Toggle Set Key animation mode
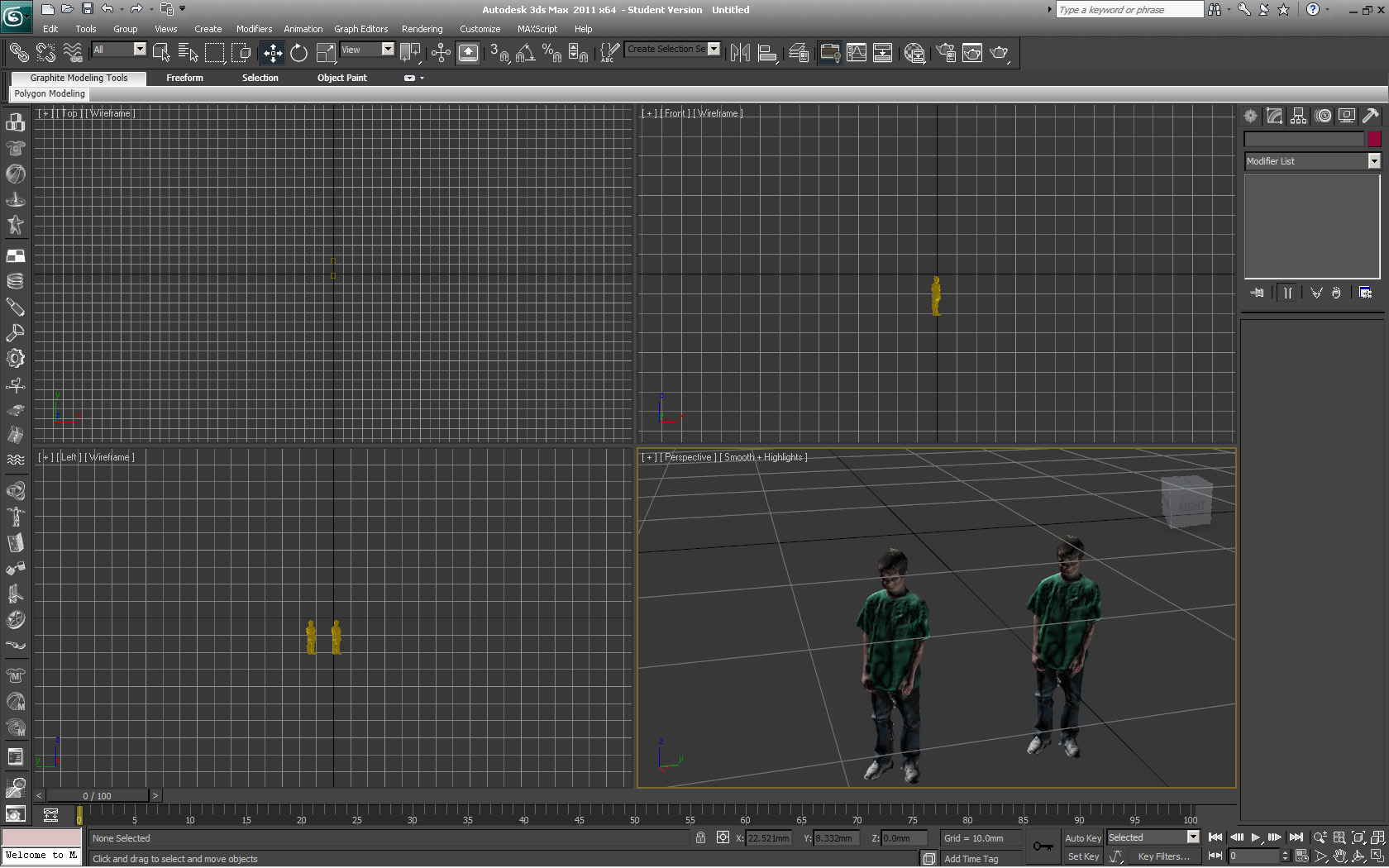The height and width of the screenshot is (868, 1389). (x=1083, y=856)
